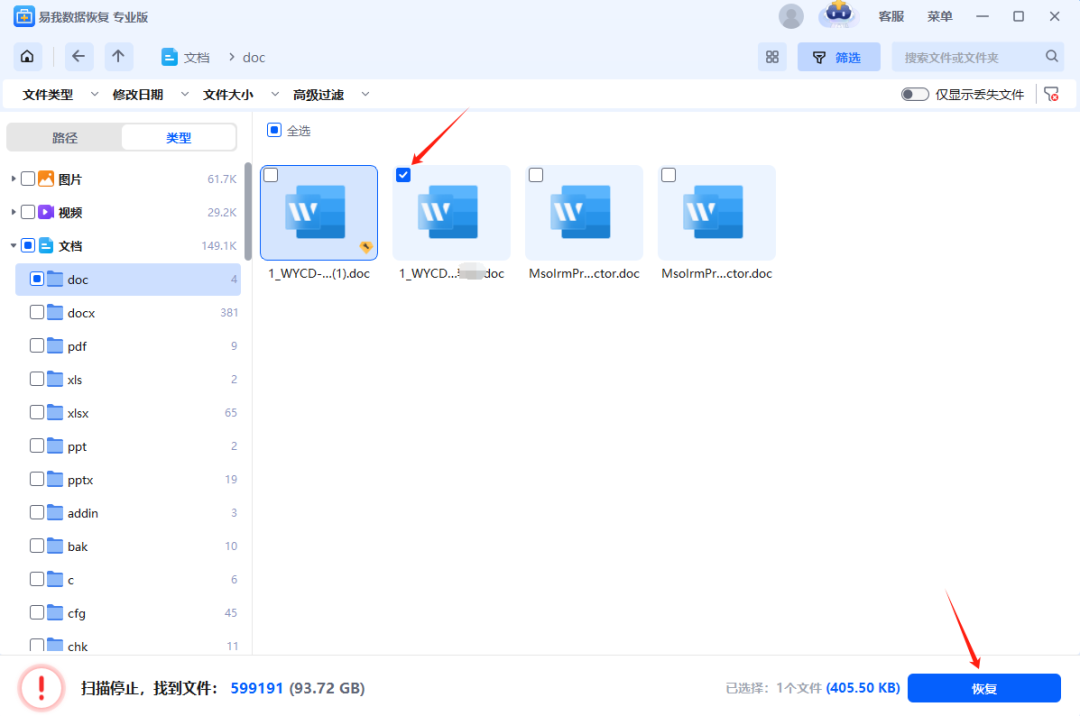Screen dimensions: 1080x716
Task: Open the 高级过滤 dropdown
Action: pyautogui.click(x=331, y=94)
